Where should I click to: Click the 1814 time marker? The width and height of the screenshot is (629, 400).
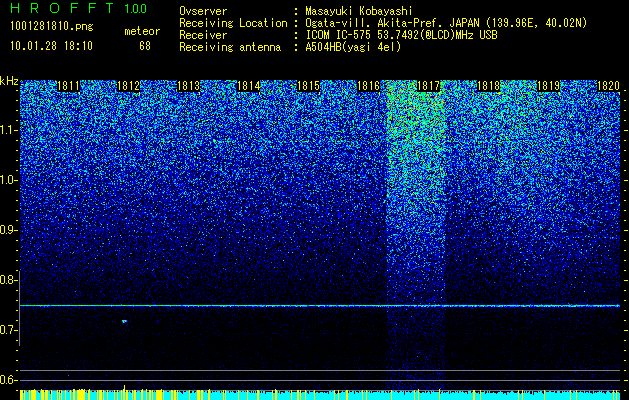tap(248, 86)
